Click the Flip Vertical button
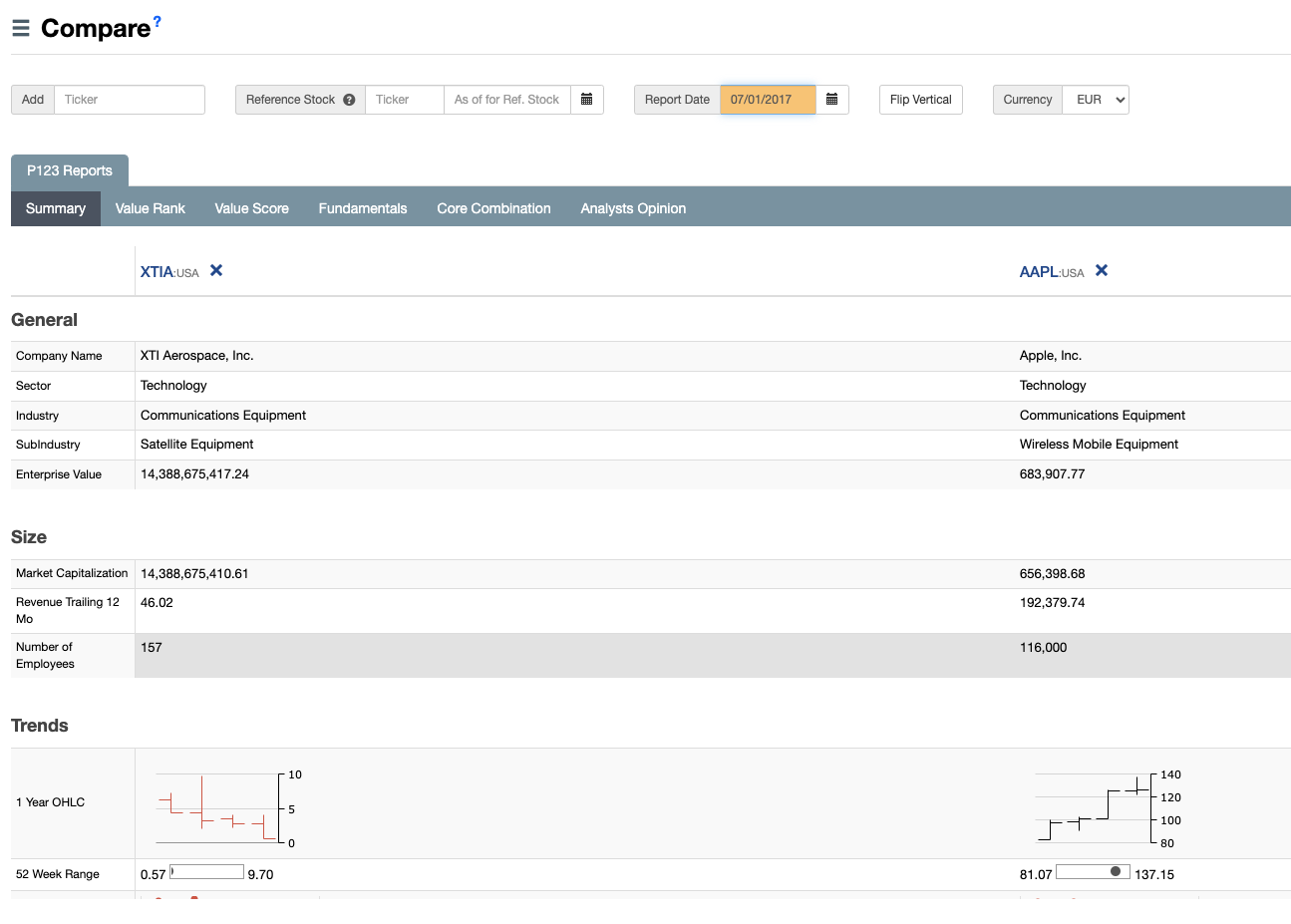The height and width of the screenshot is (924, 1291). coord(921,100)
